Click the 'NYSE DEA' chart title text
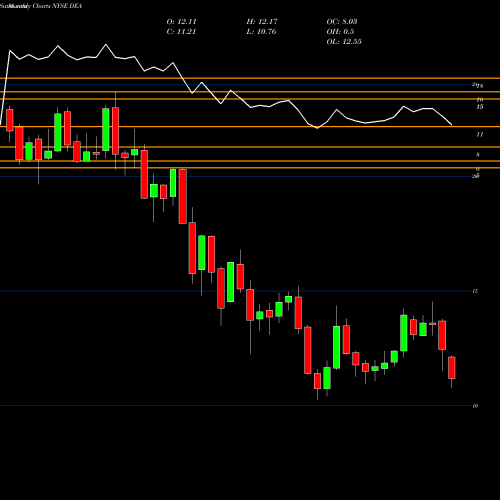This screenshot has width=500, height=500. coord(67,6)
